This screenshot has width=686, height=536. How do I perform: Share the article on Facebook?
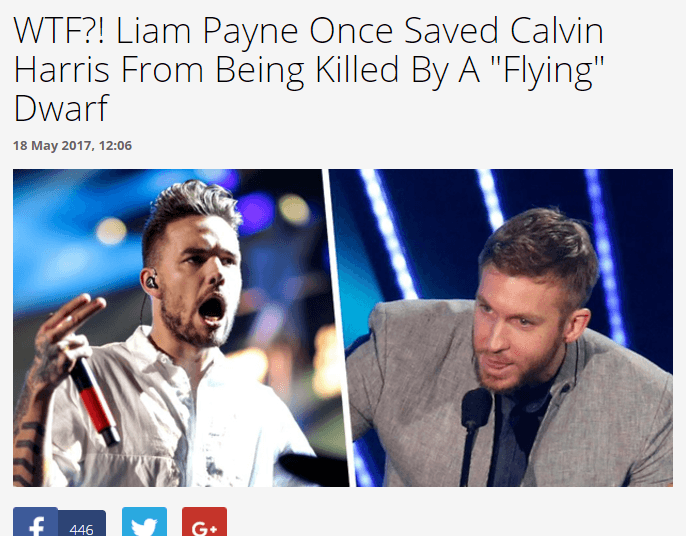tap(35, 522)
